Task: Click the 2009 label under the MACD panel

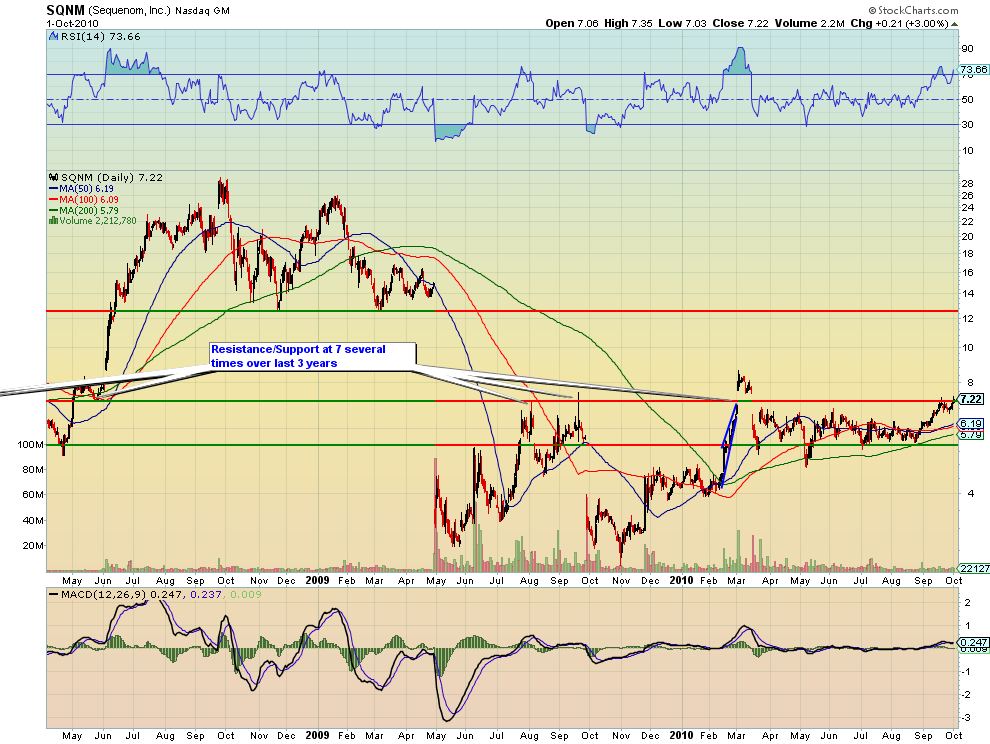Action: [x=317, y=735]
